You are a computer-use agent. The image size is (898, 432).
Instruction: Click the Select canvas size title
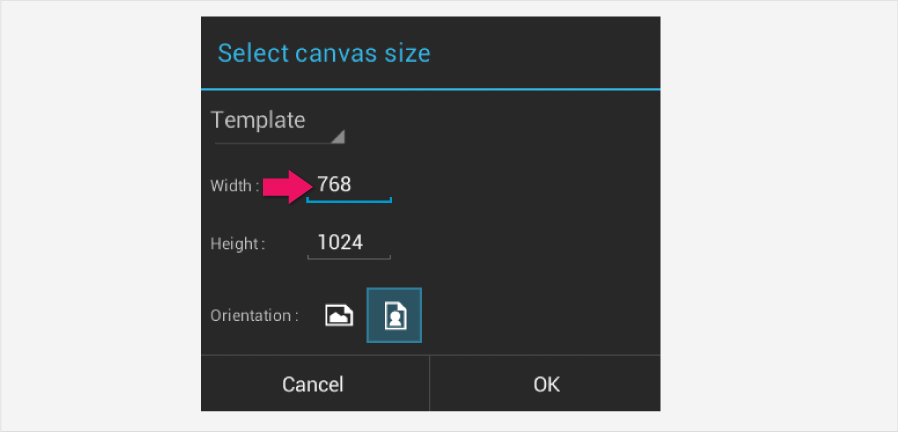(x=324, y=53)
